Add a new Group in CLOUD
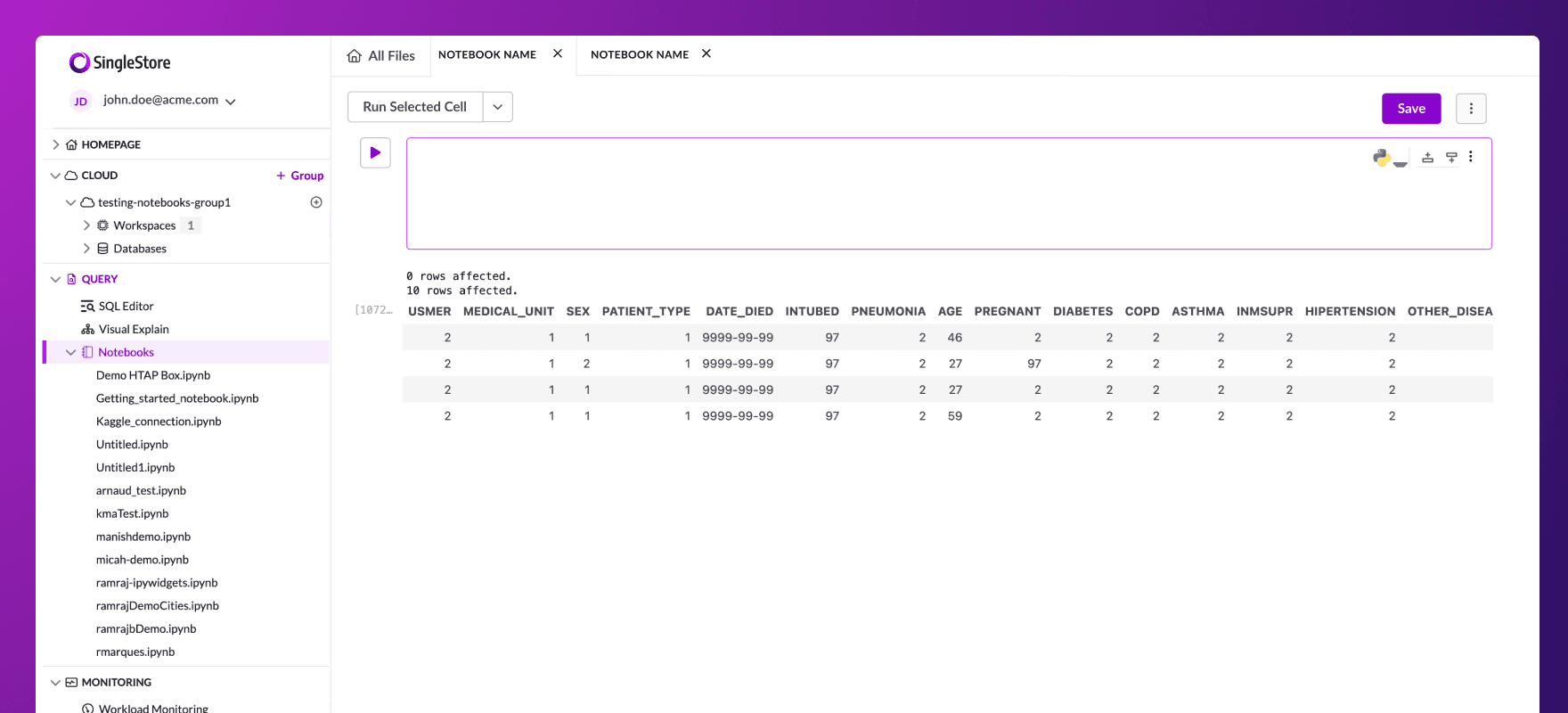Screen dimensions: 1568x713 pos(300,176)
